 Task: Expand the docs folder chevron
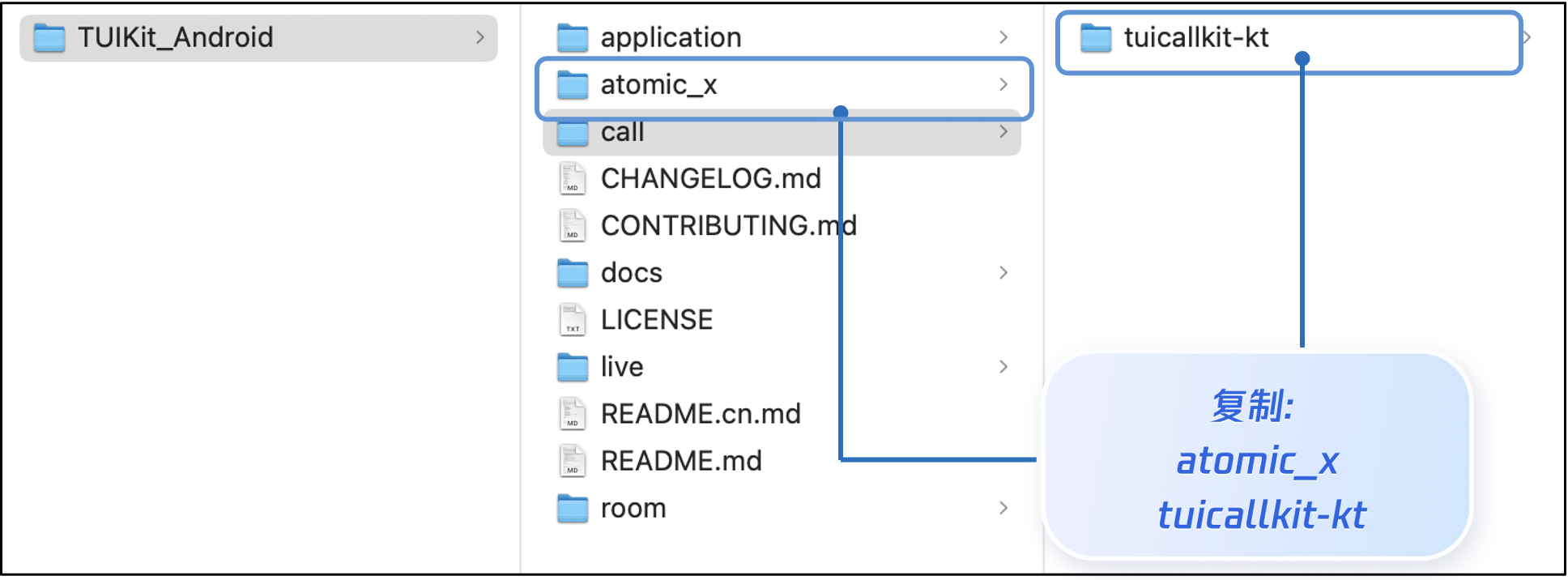(x=1003, y=273)
